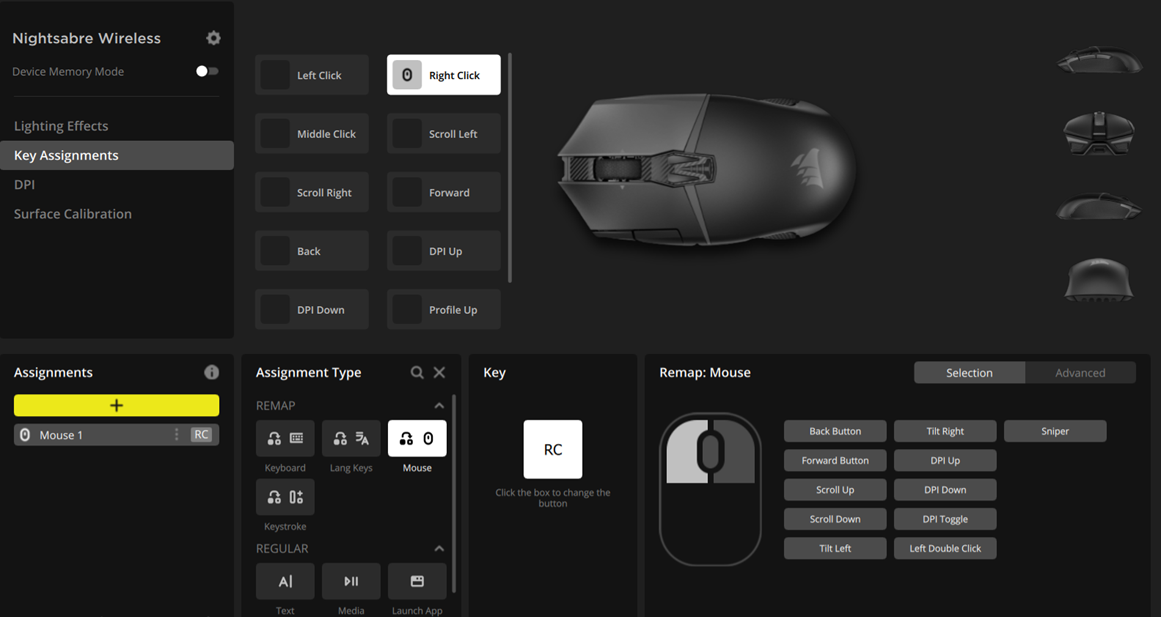Choose Lang Keys remap type icon
The image size is (1161, 617).
point(351,438)
